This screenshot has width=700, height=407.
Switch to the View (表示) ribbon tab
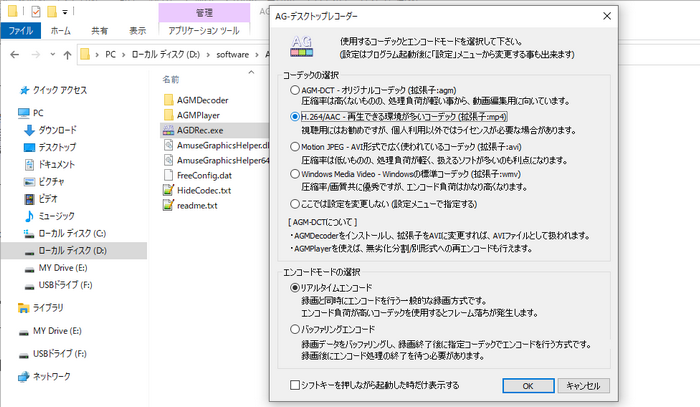136,31
